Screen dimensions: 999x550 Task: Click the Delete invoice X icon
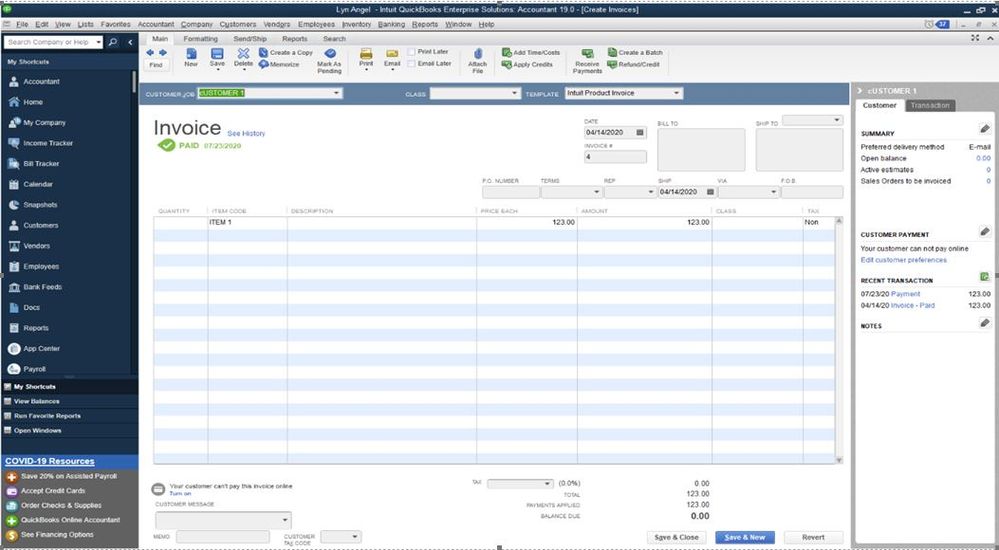click(x=243, y=54)
